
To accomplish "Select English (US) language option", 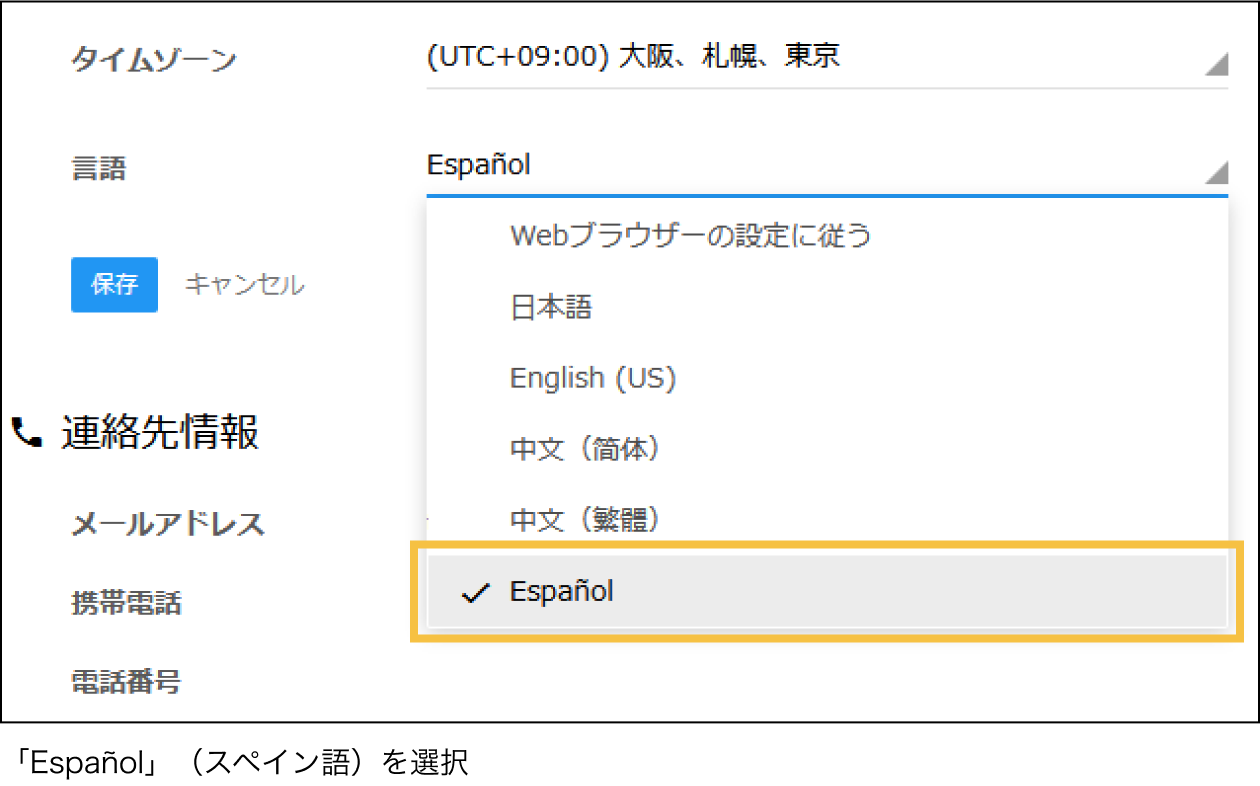I will (593, 378).
